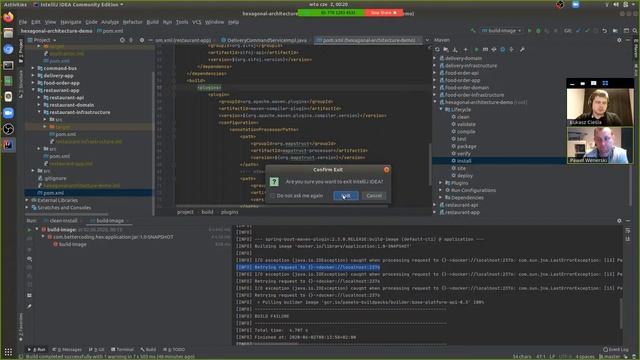Image resolution: width=640 pixels, height=360 pixels.
Task: Select the clean lifecycle goal
Action: pos(463,117)
